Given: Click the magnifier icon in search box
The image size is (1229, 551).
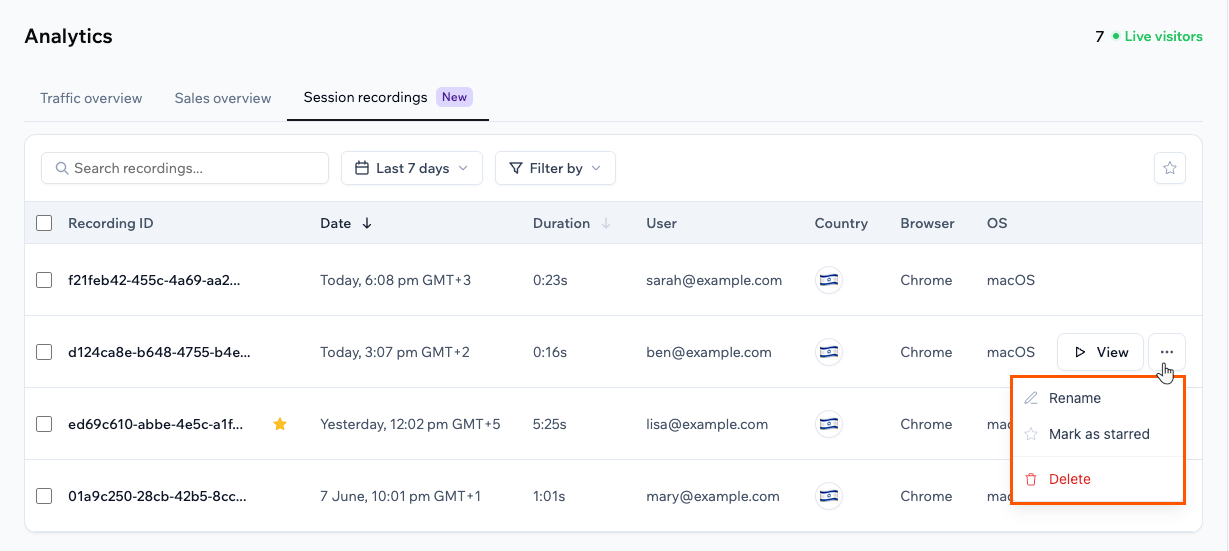Looking at the screenshot, I should click(62, 168).
